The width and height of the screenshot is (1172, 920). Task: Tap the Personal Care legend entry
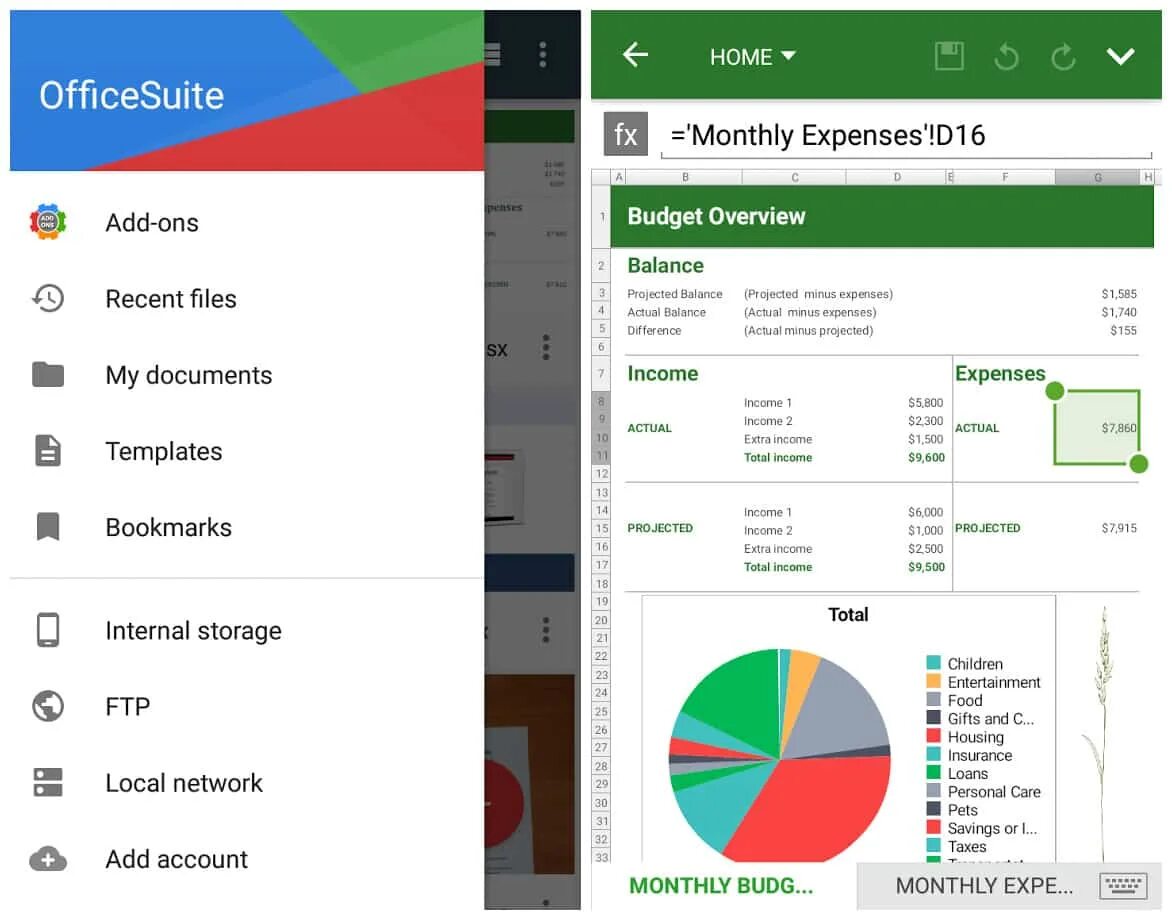(x=984, y=791)
